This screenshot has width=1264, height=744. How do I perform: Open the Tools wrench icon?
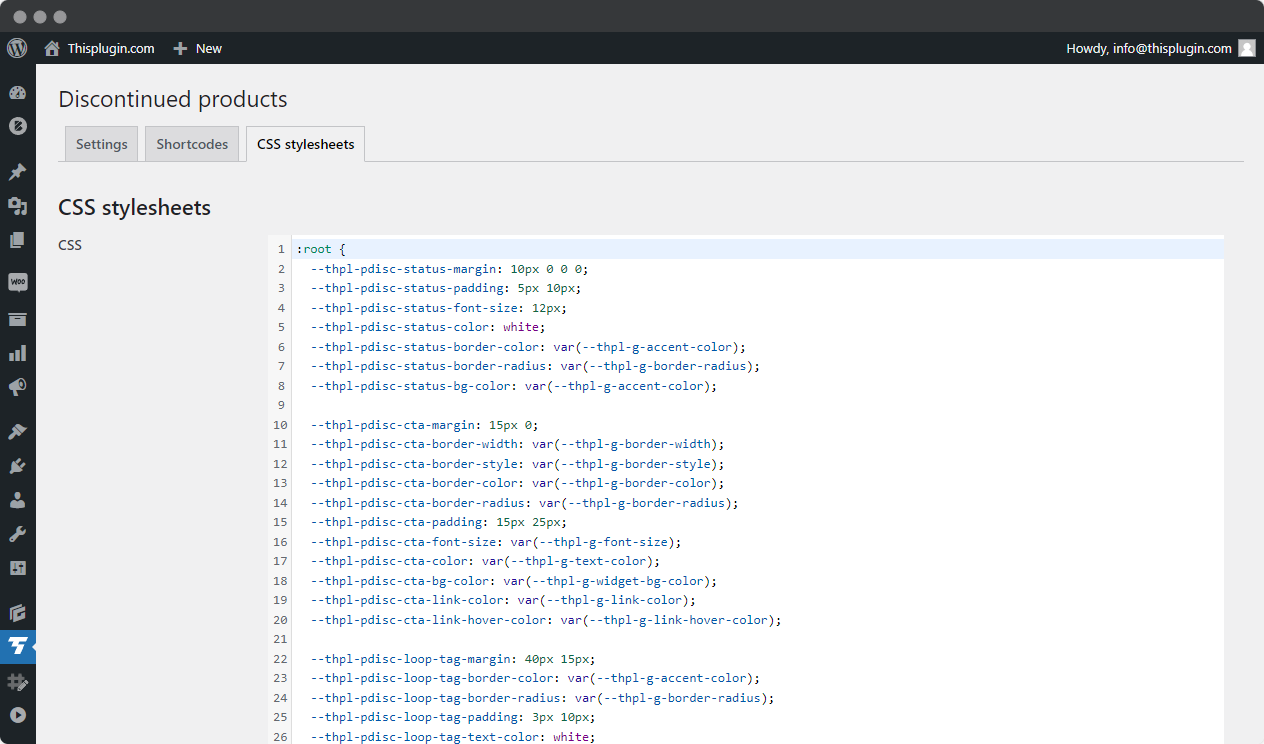point(17,534)
